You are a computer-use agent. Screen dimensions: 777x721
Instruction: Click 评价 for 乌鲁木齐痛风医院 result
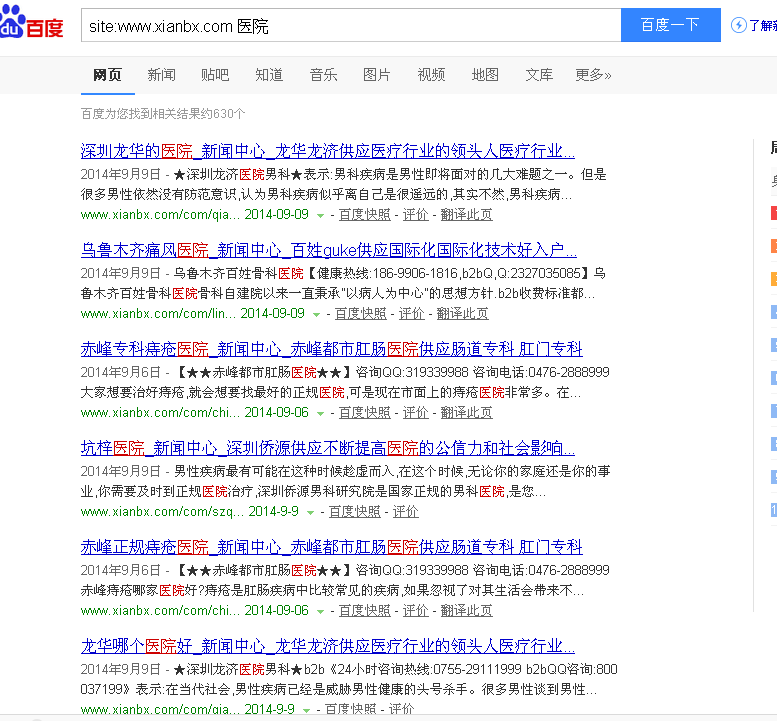coord(411,314)
